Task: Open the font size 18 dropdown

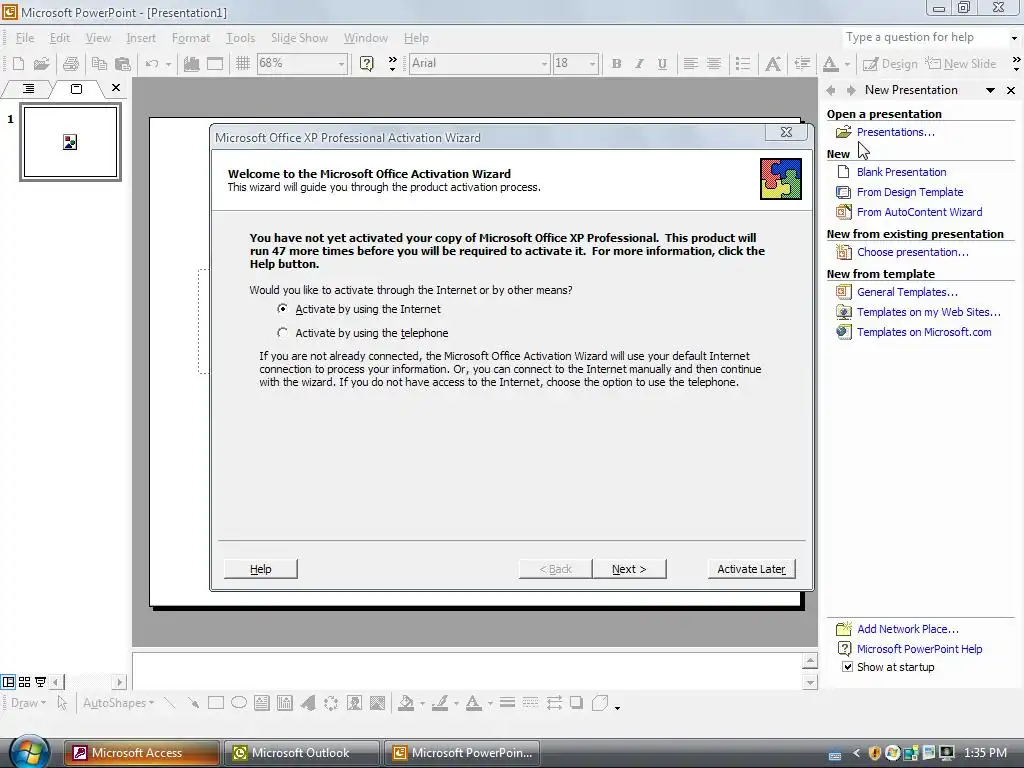Action: pyautogui.click(x=592, y=64)
